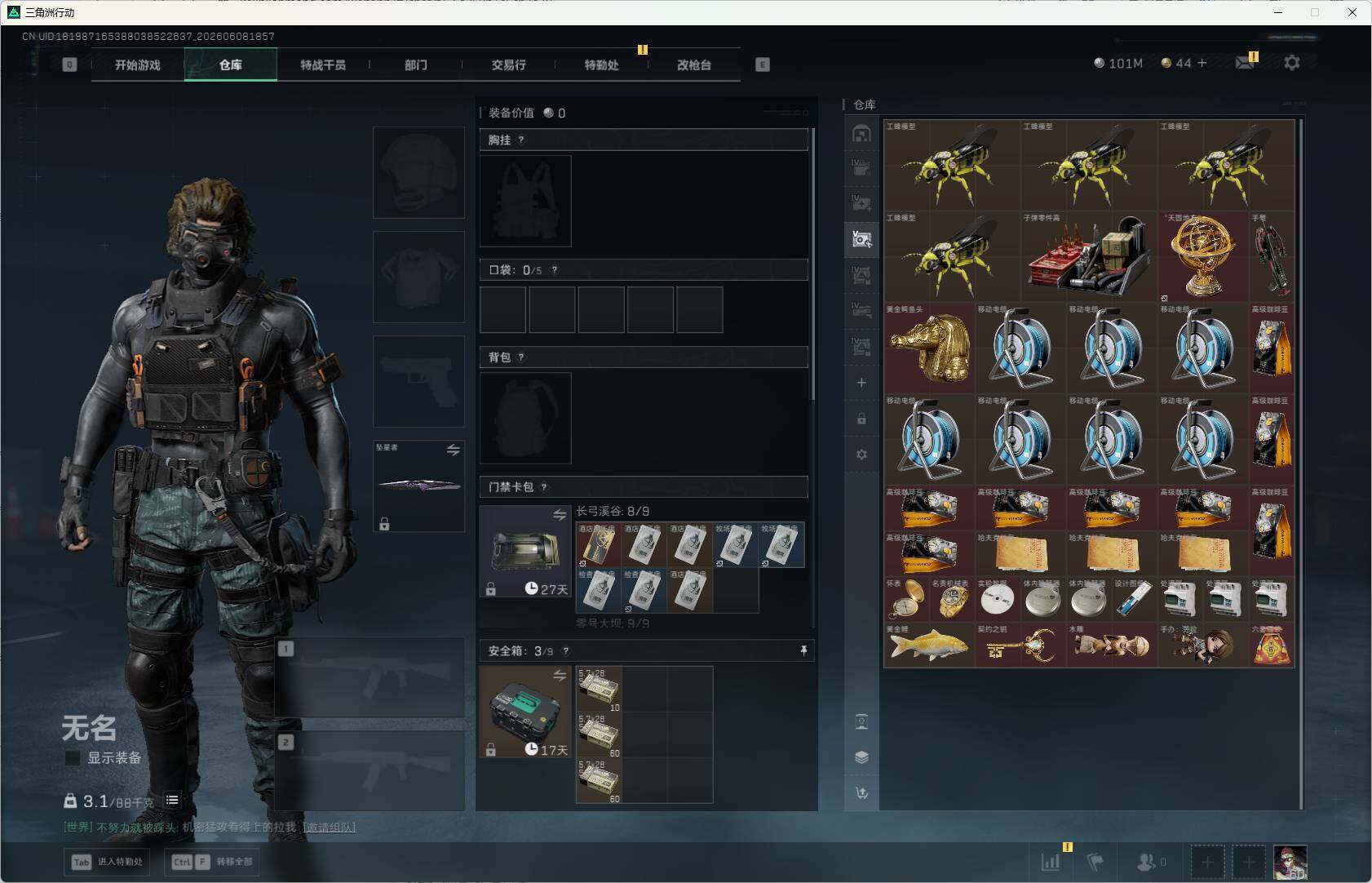Select the 怀表 pocket watch item
Viewport: 1372px width, 883px height.
click(x=906, y=600)
